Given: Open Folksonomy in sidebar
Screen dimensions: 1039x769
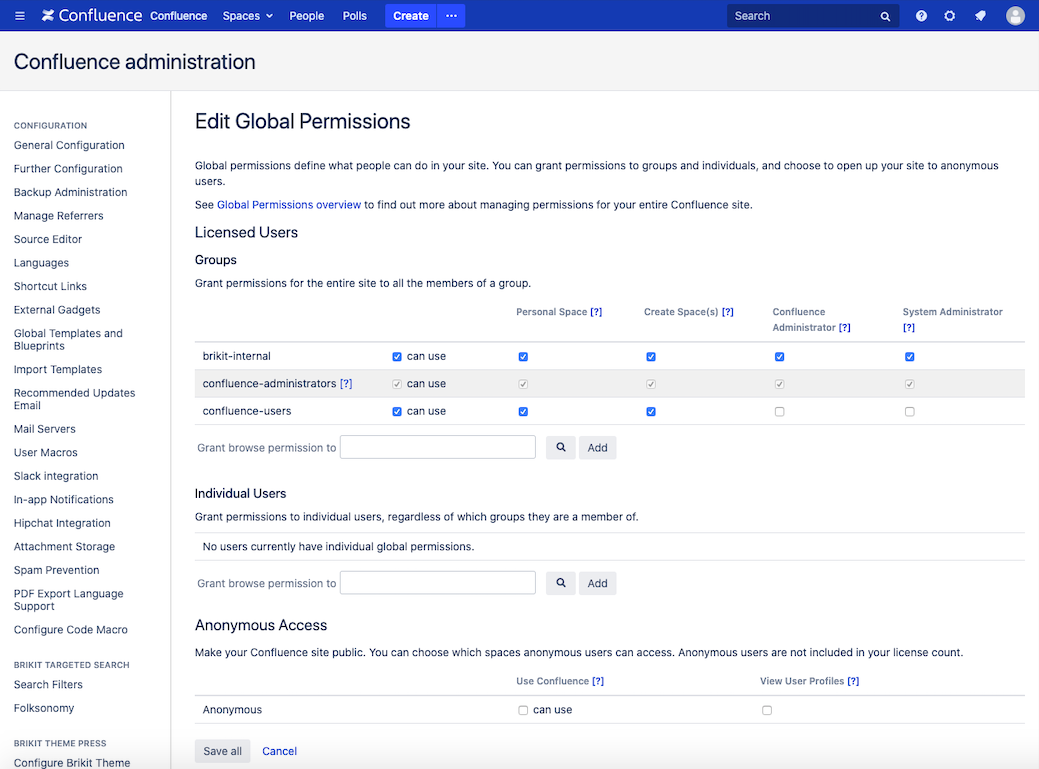Looking at the screenshot, I should (x=44, y=708).
